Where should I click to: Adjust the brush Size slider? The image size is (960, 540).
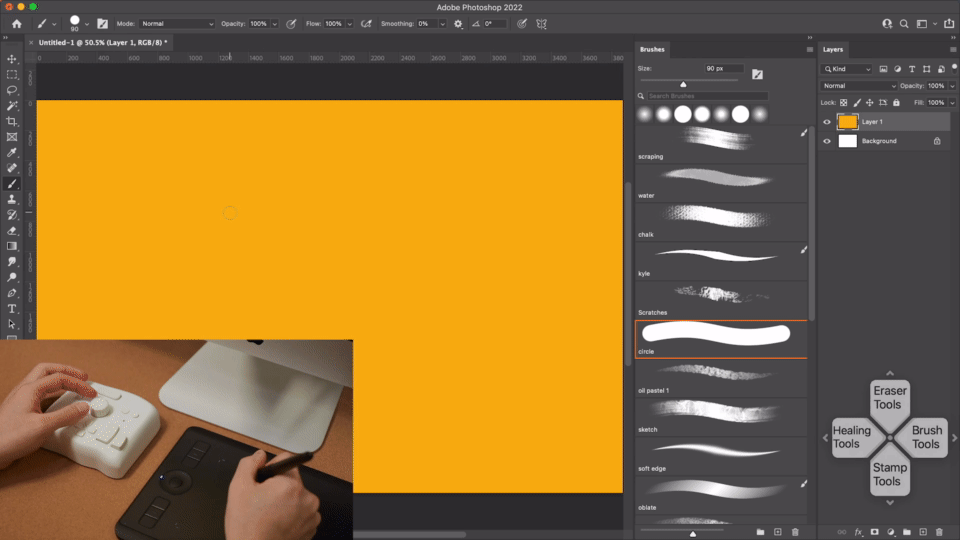point(683,84)
